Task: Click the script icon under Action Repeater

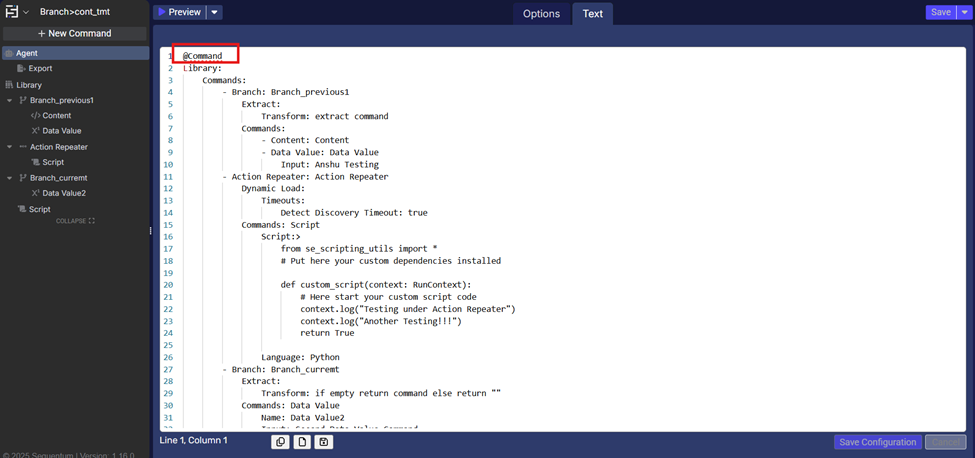Action: point(35,162)
